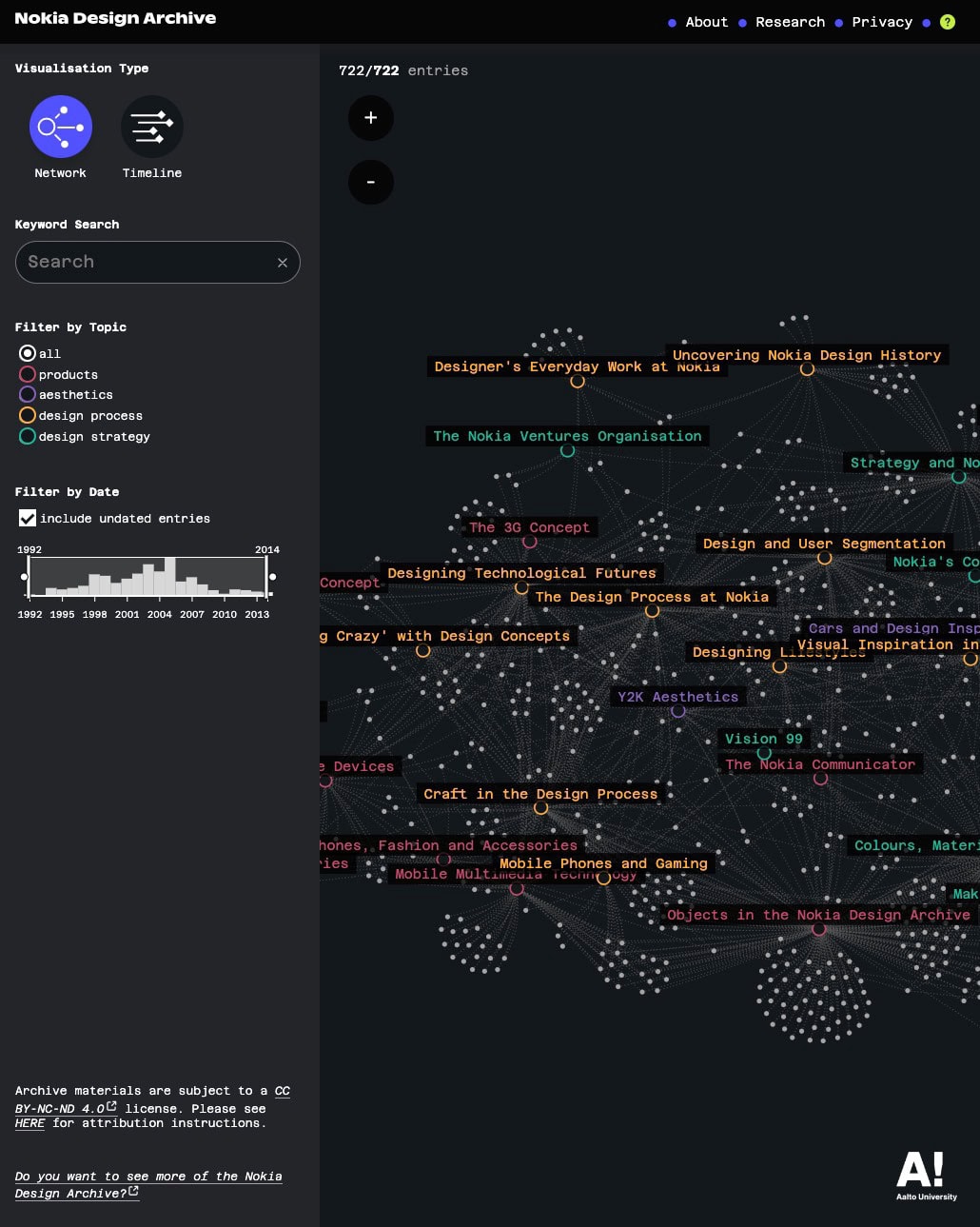Click the tallest 2004 histogram bar

coord(170,576)
